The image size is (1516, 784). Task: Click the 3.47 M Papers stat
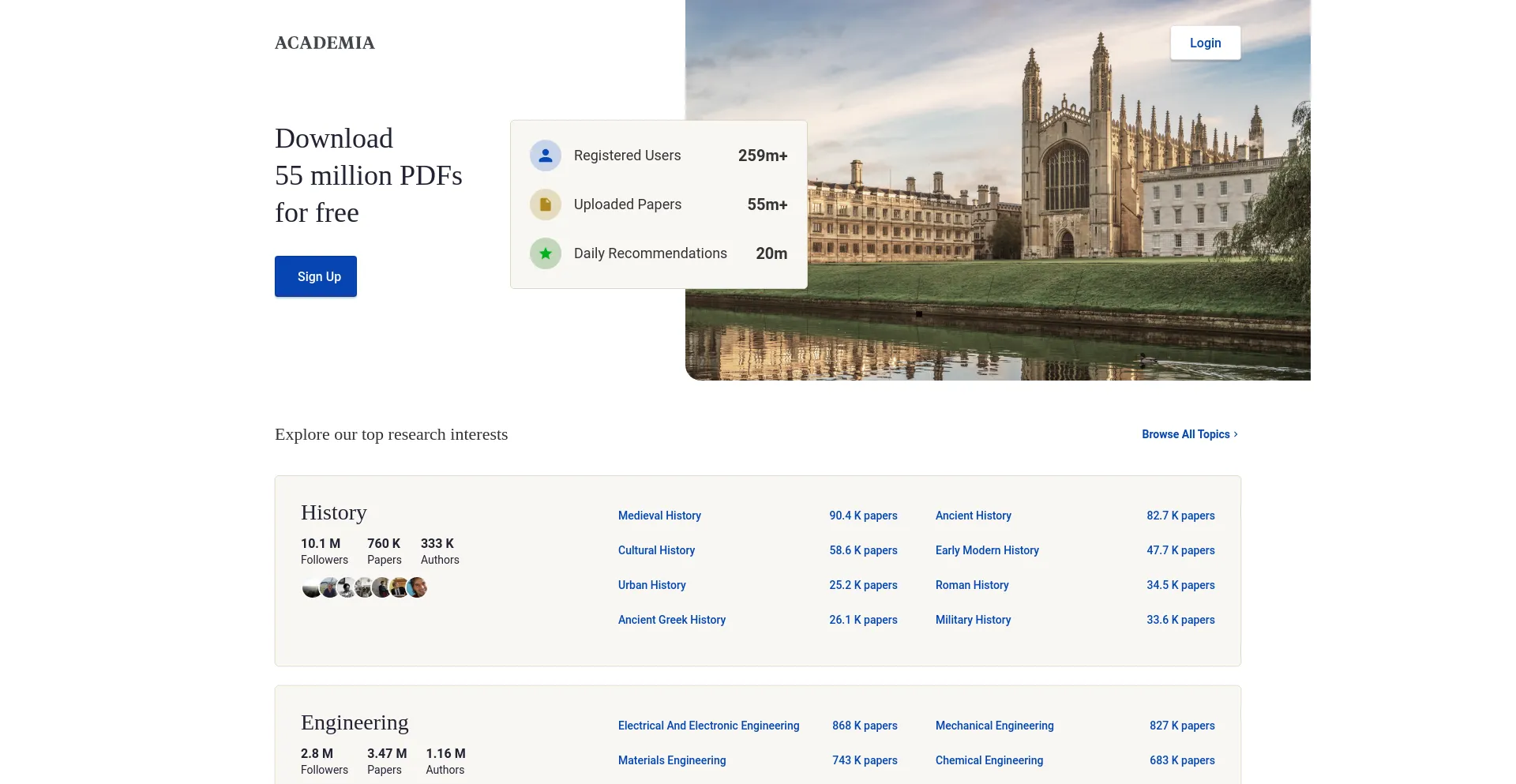pyautogui.click(x=387, y=761)
